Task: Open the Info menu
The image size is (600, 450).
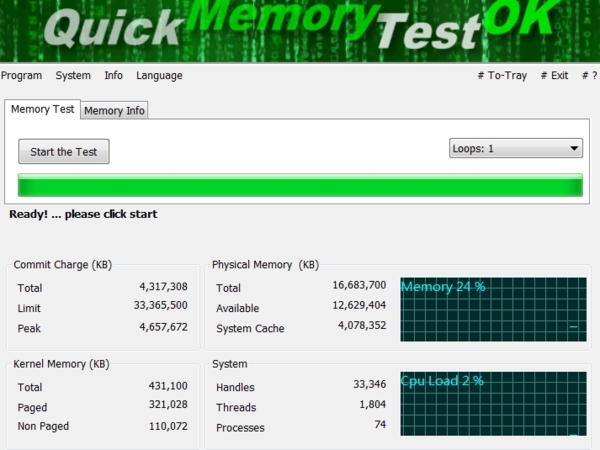Action: pyautogui.click(x=114, y=75)
